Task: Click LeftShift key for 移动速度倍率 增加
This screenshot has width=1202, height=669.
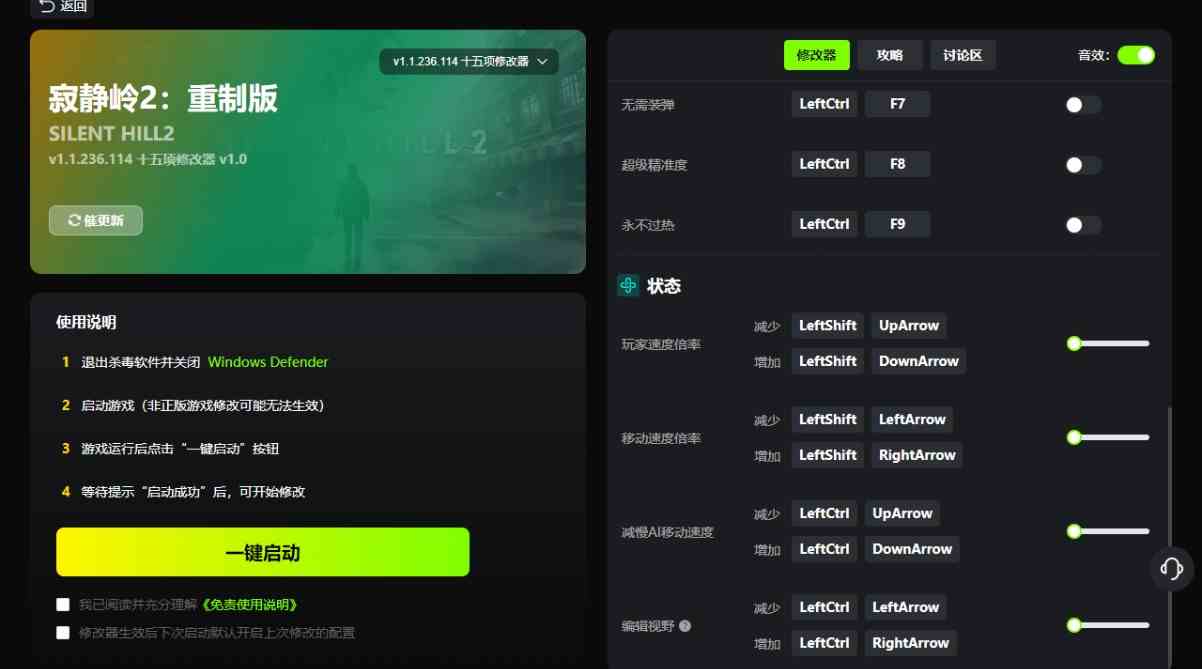Action: pyautogui.click(x=828, y=455)
